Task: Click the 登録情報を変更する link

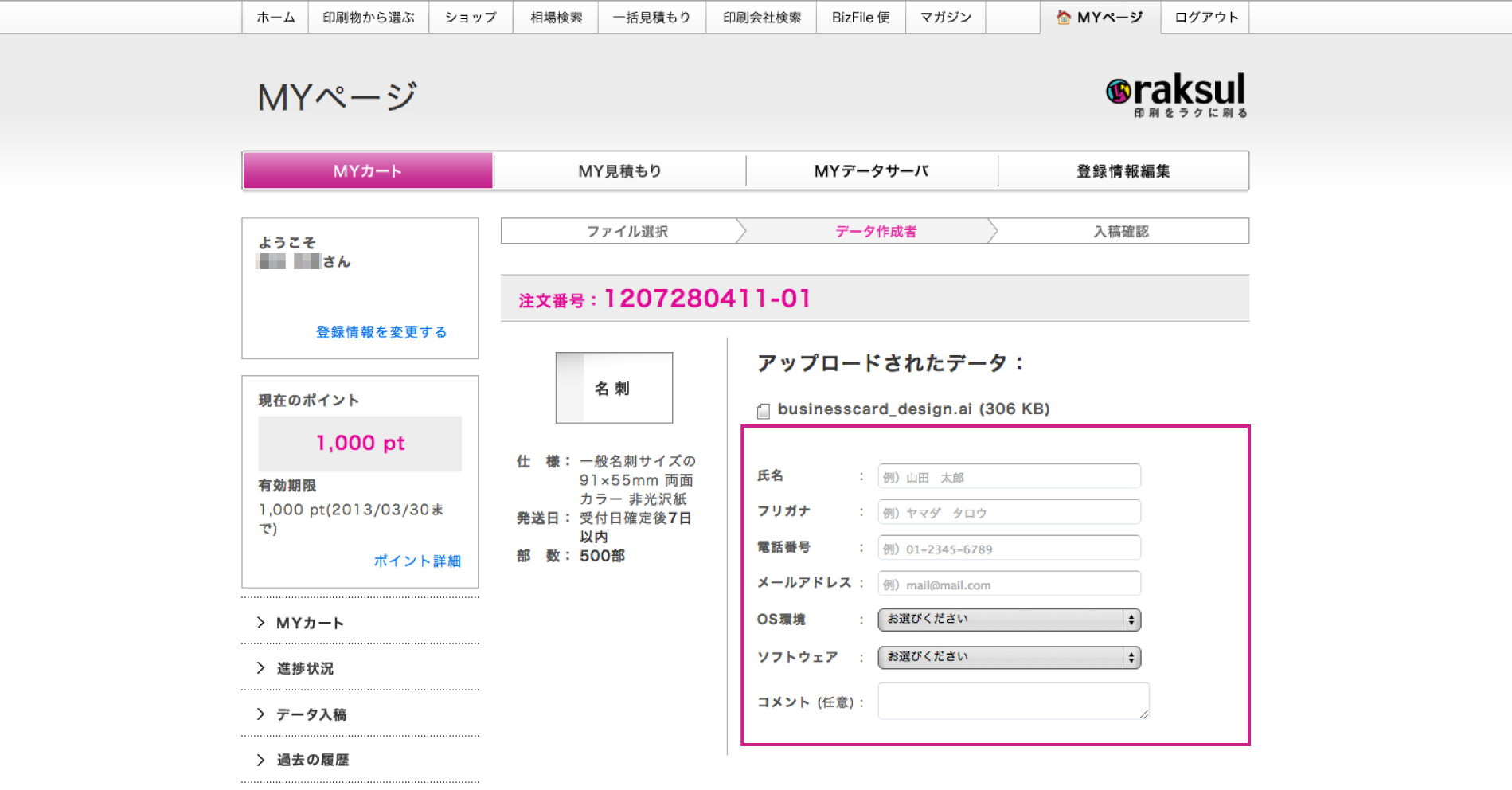Action: tap(381, 332)
